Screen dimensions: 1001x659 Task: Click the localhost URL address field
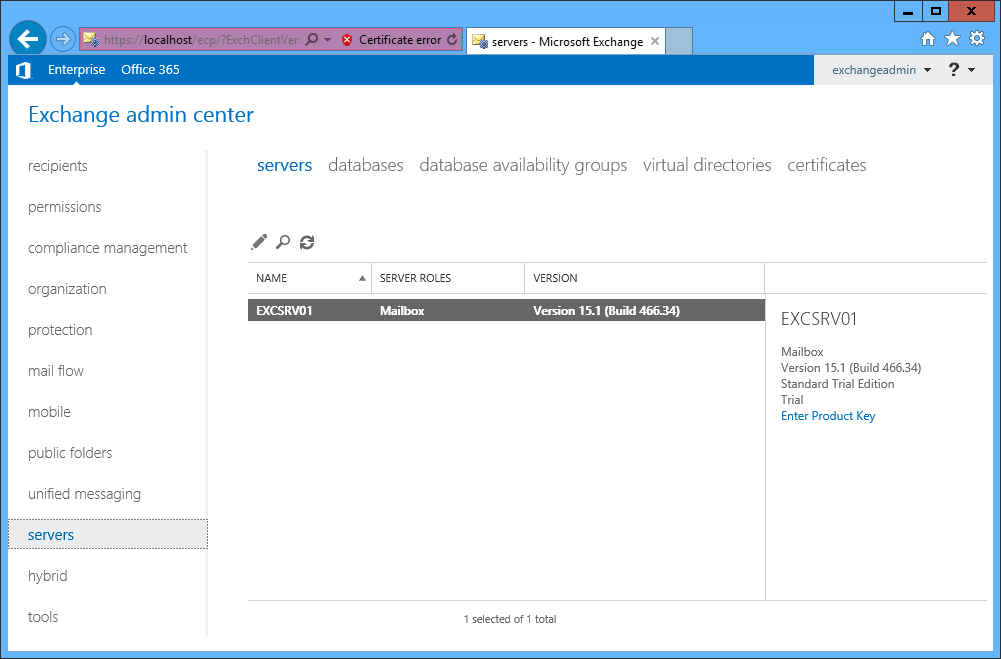click(x=201, y=40)
